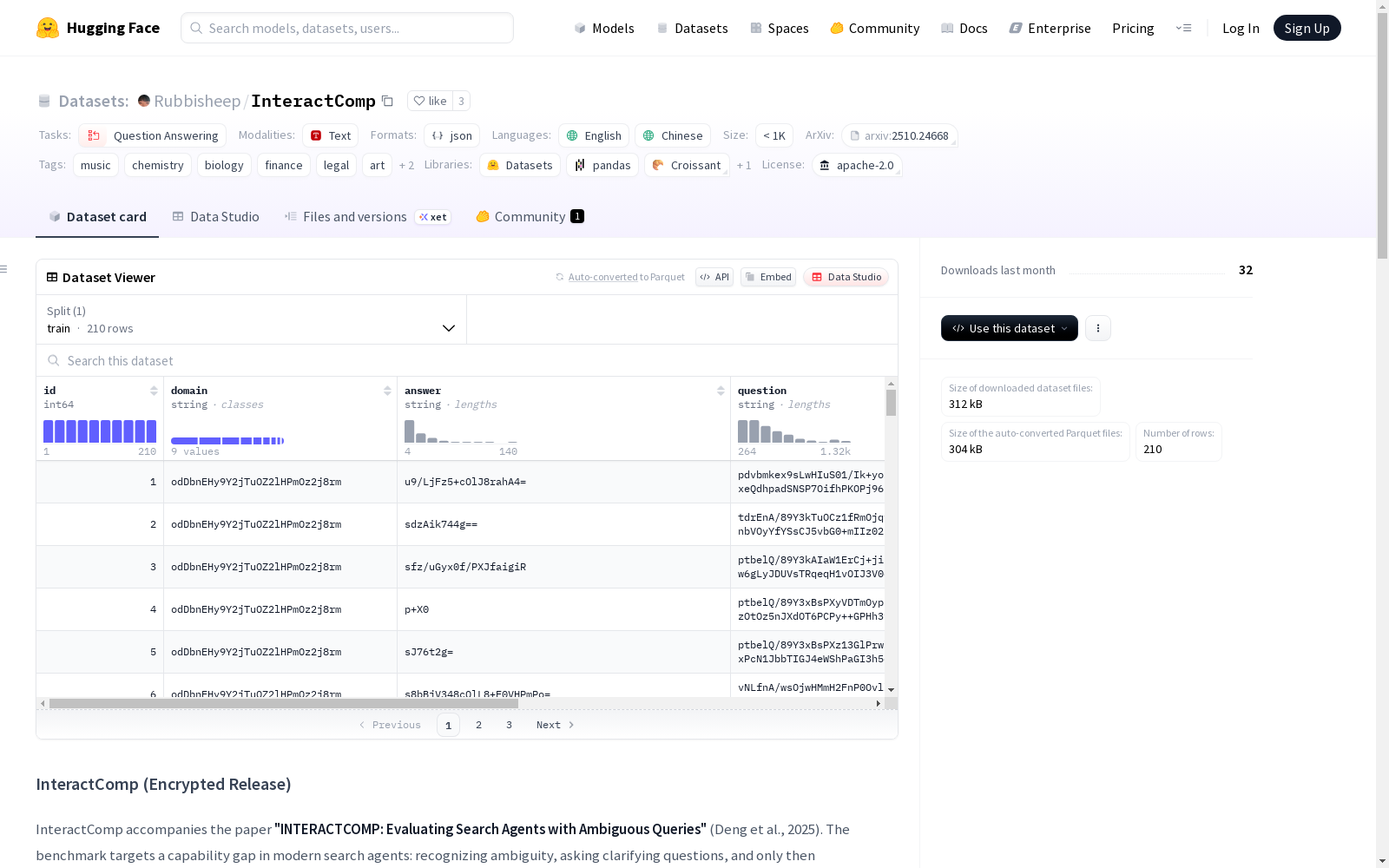
Task: Open the Docs menu item
Action: 964,28
